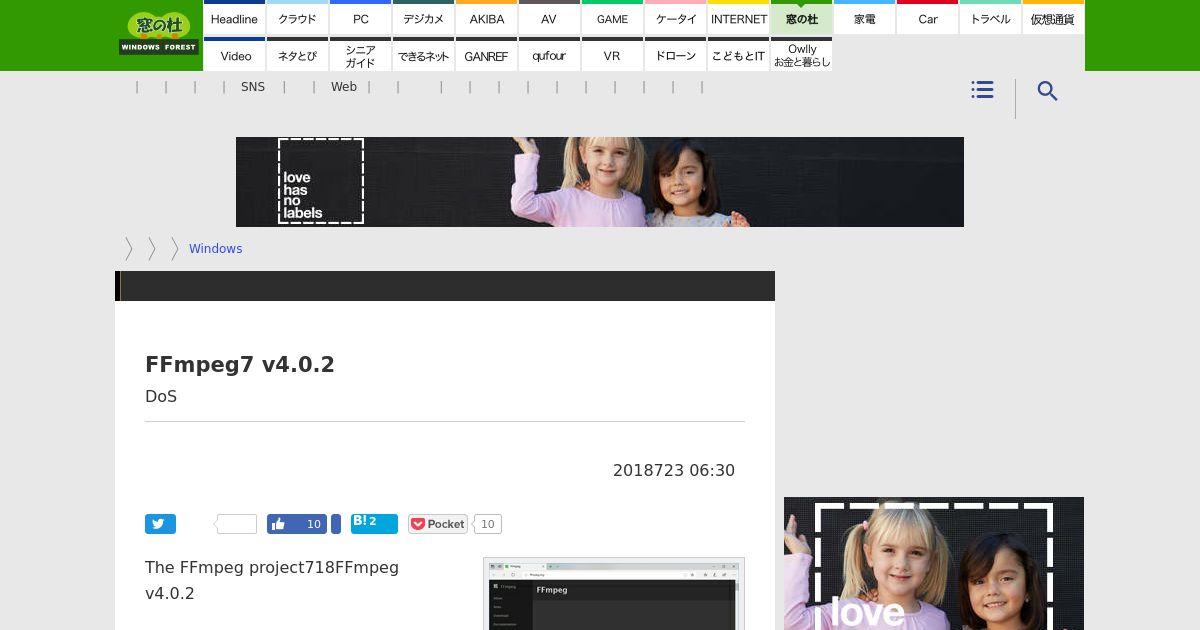Click the DoS subtitle text
The image size is (1200, 630).
pos(161,396)
